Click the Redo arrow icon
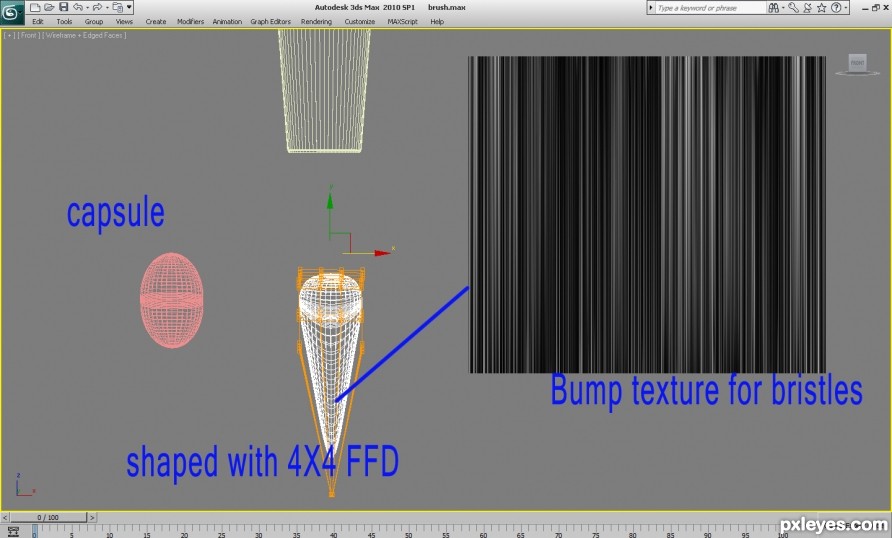 pyautogui.click(x=97, y=7)
